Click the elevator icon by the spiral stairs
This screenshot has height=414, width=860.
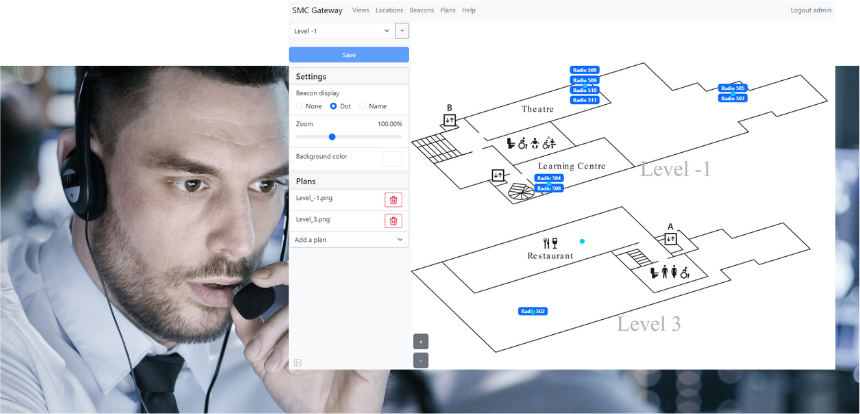(x=498, y=175)
